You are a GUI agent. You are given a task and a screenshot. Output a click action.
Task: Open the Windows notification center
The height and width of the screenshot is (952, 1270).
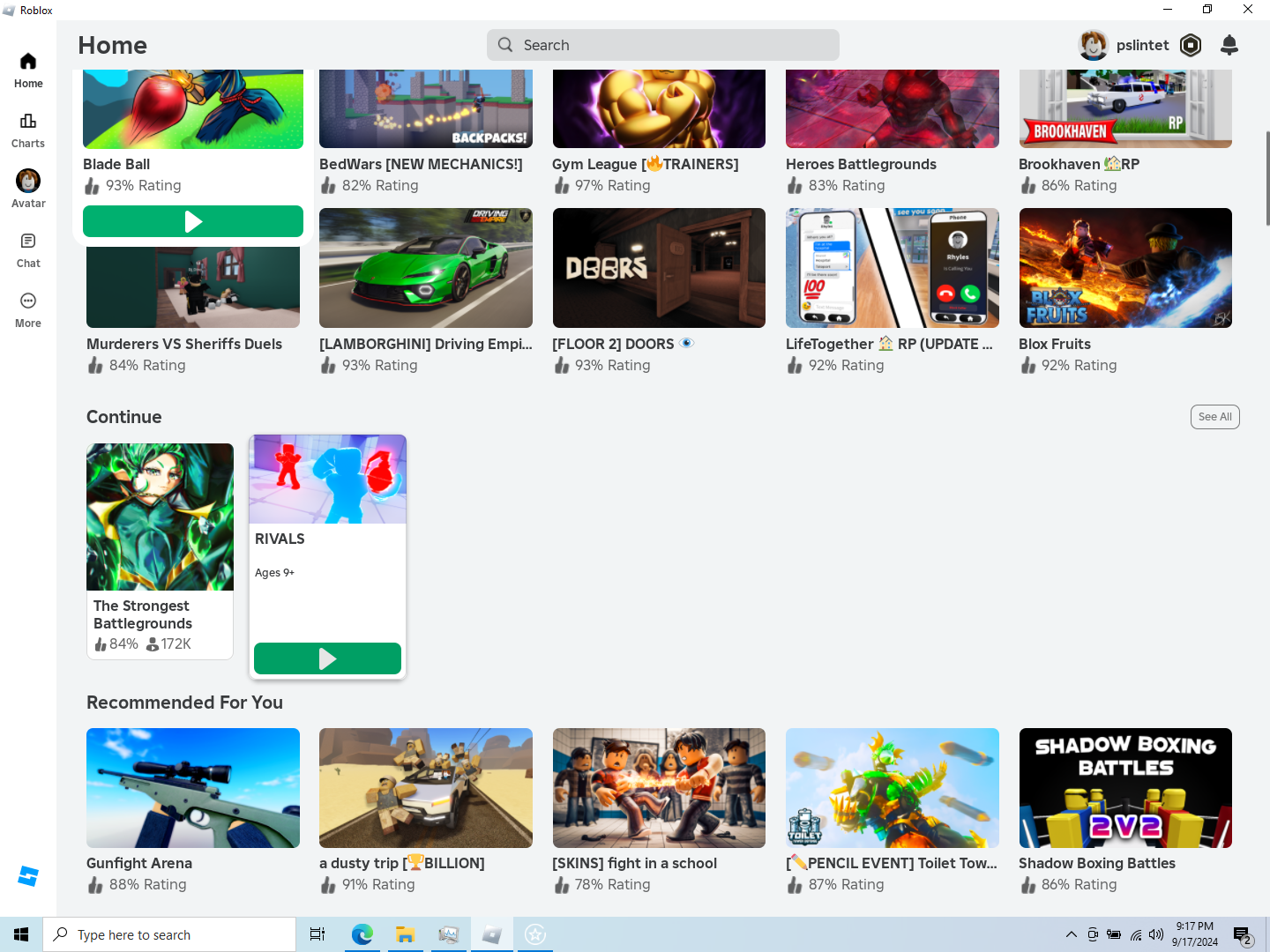(1244, 935)
